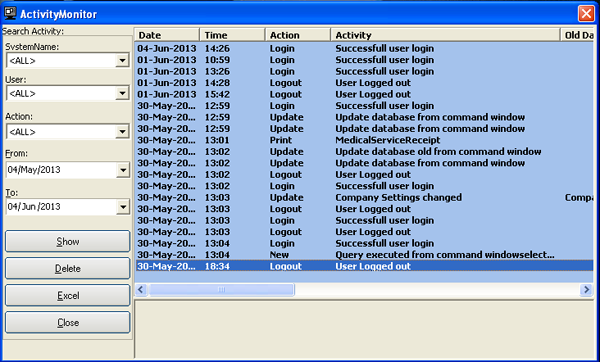Click 'Company Settings changed' activity cell
The width and height of the screenshot is (600, 362).
(x=398, y=198)
